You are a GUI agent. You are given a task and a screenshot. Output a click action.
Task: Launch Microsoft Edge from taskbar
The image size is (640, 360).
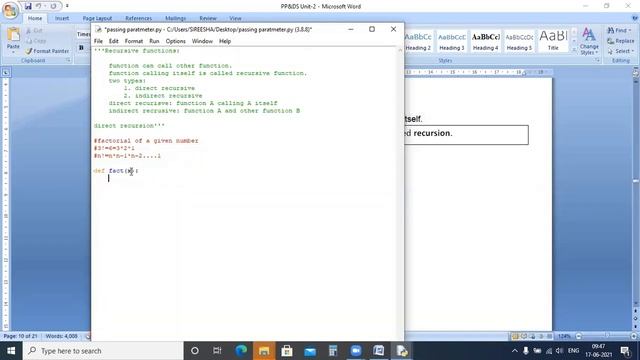(241, 351)
